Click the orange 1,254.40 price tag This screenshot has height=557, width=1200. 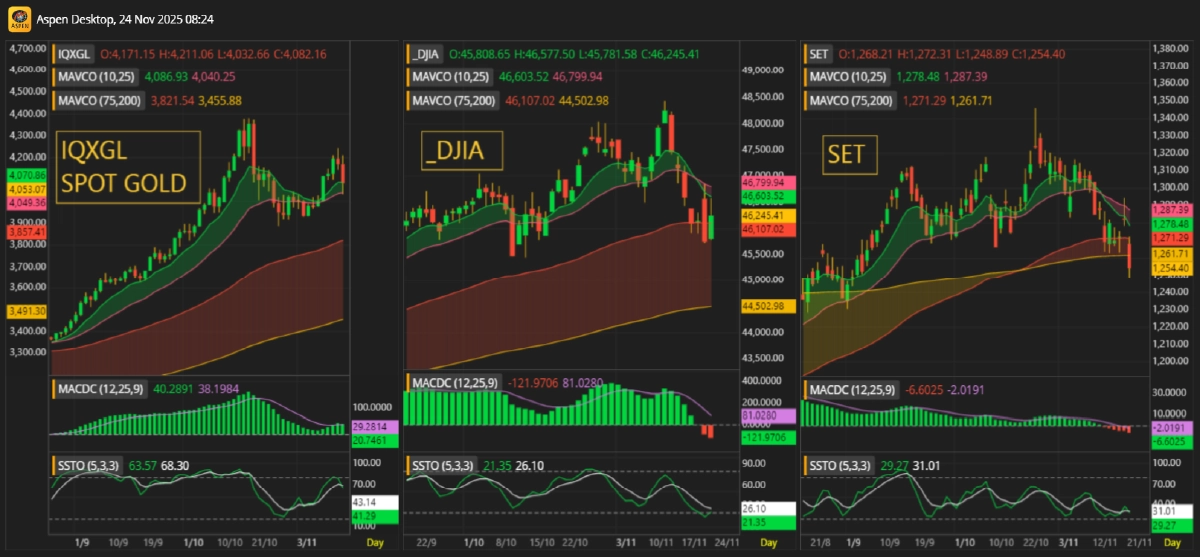[x=1173, y=269]
